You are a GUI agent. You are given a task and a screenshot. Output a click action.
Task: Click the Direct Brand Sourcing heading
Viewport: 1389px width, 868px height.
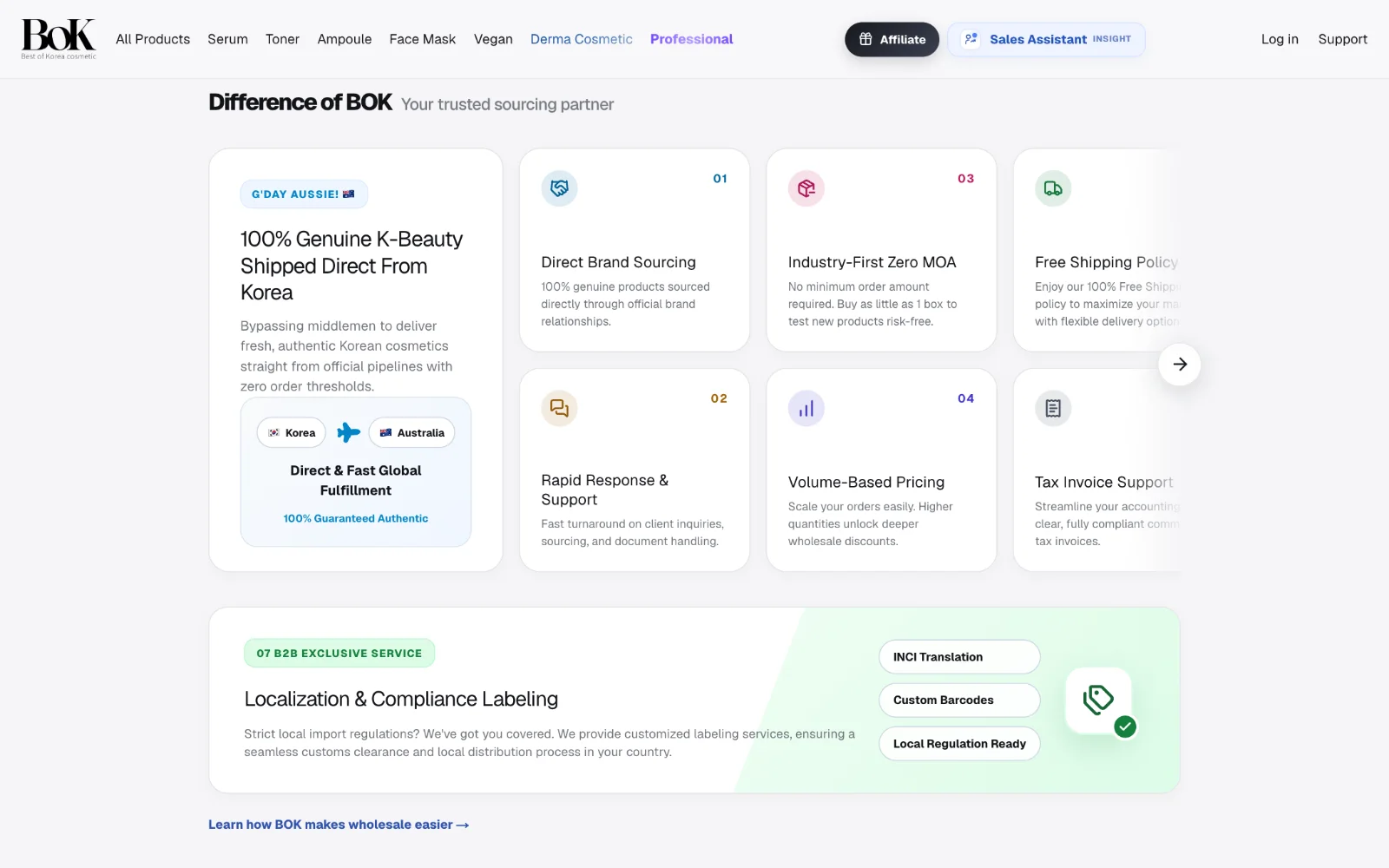pyautogui.click(x=619, y=262)
